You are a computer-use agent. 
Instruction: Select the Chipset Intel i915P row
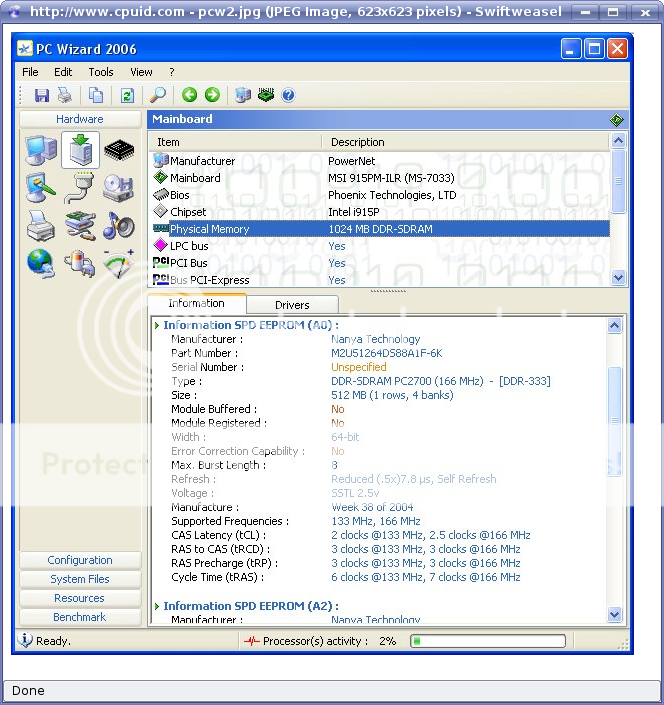tap(380, 212)
